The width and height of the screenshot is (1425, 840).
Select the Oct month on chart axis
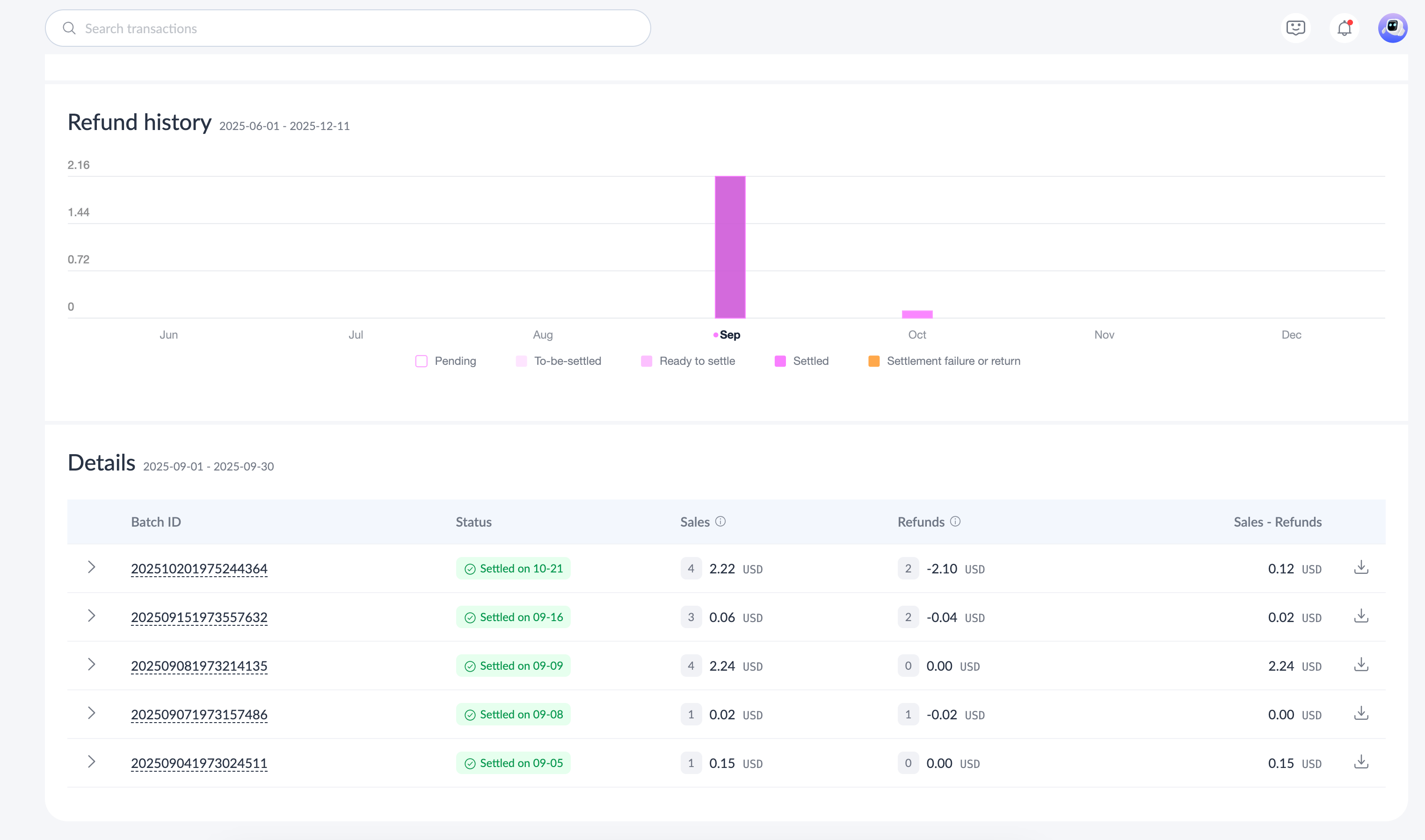tap(916, 334)
